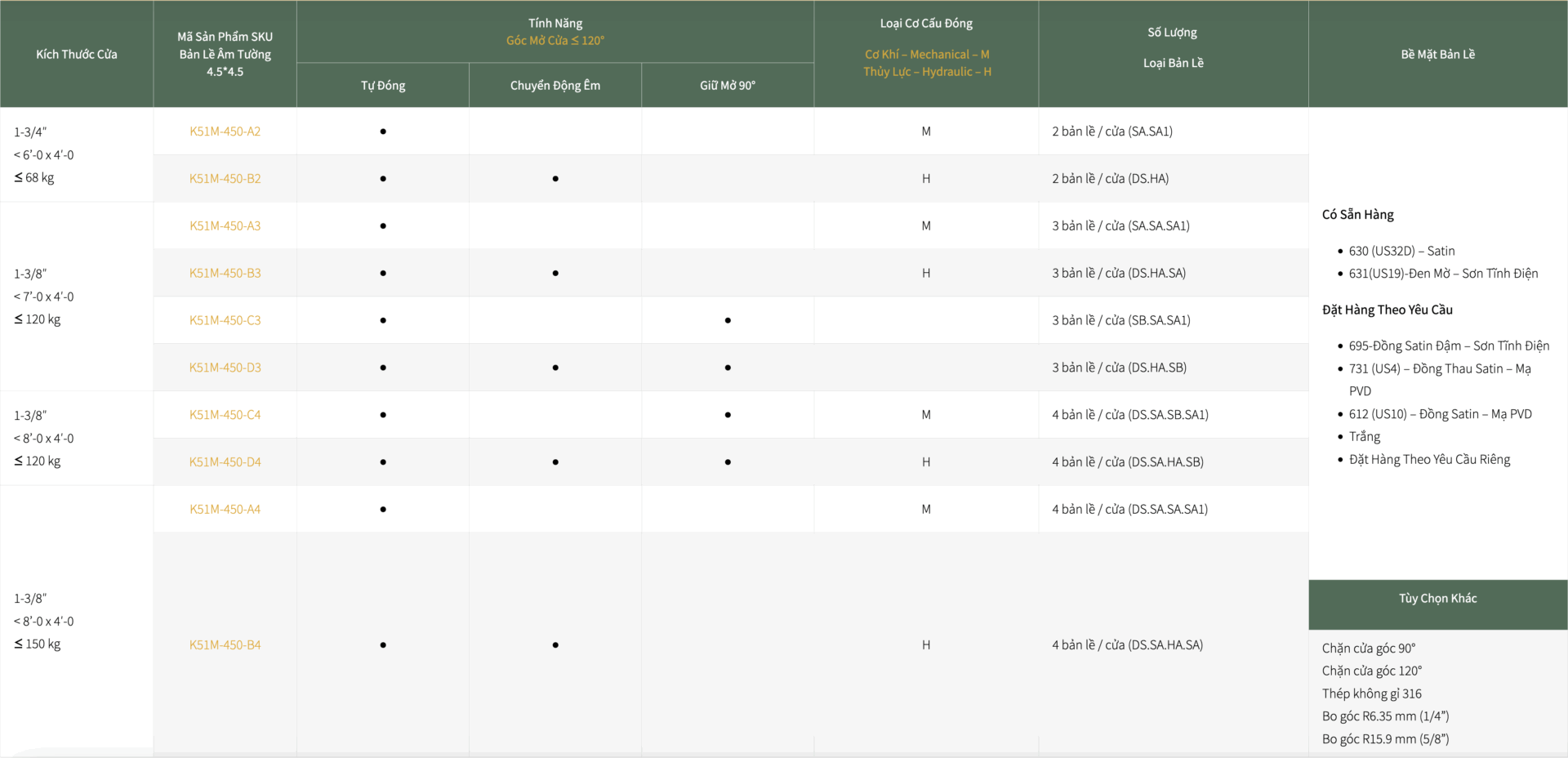
Task: Open the K51M-450-C3 hinge link
Action: point(225,320)
